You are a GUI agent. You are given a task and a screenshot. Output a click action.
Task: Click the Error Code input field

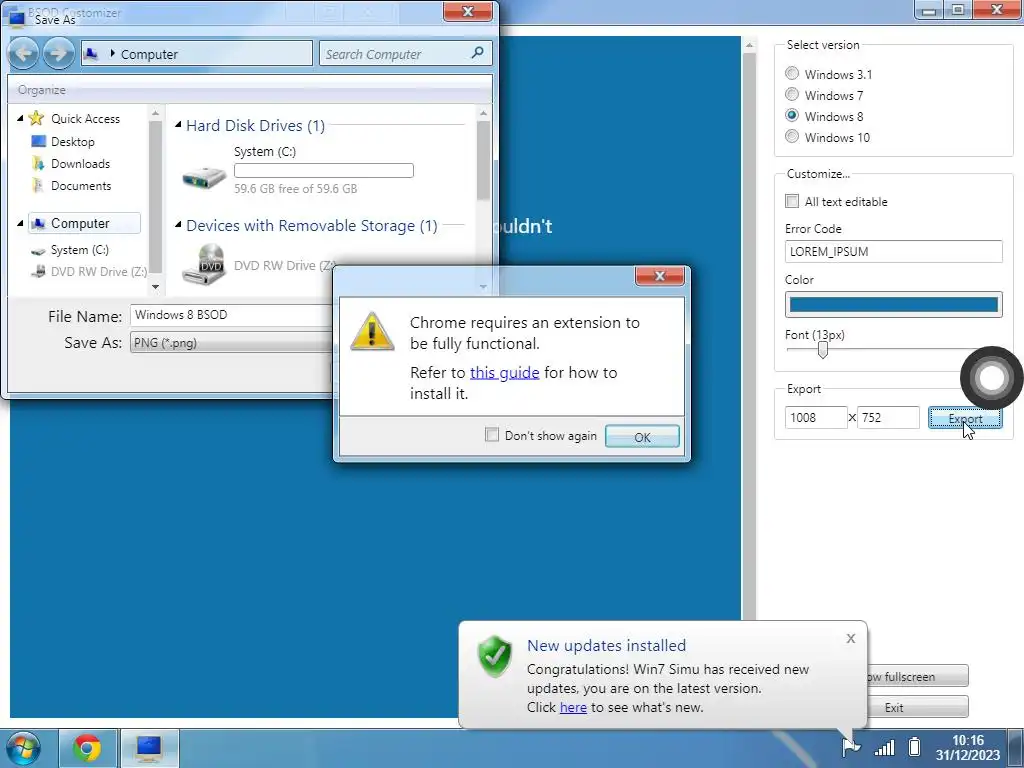point(893,251)
